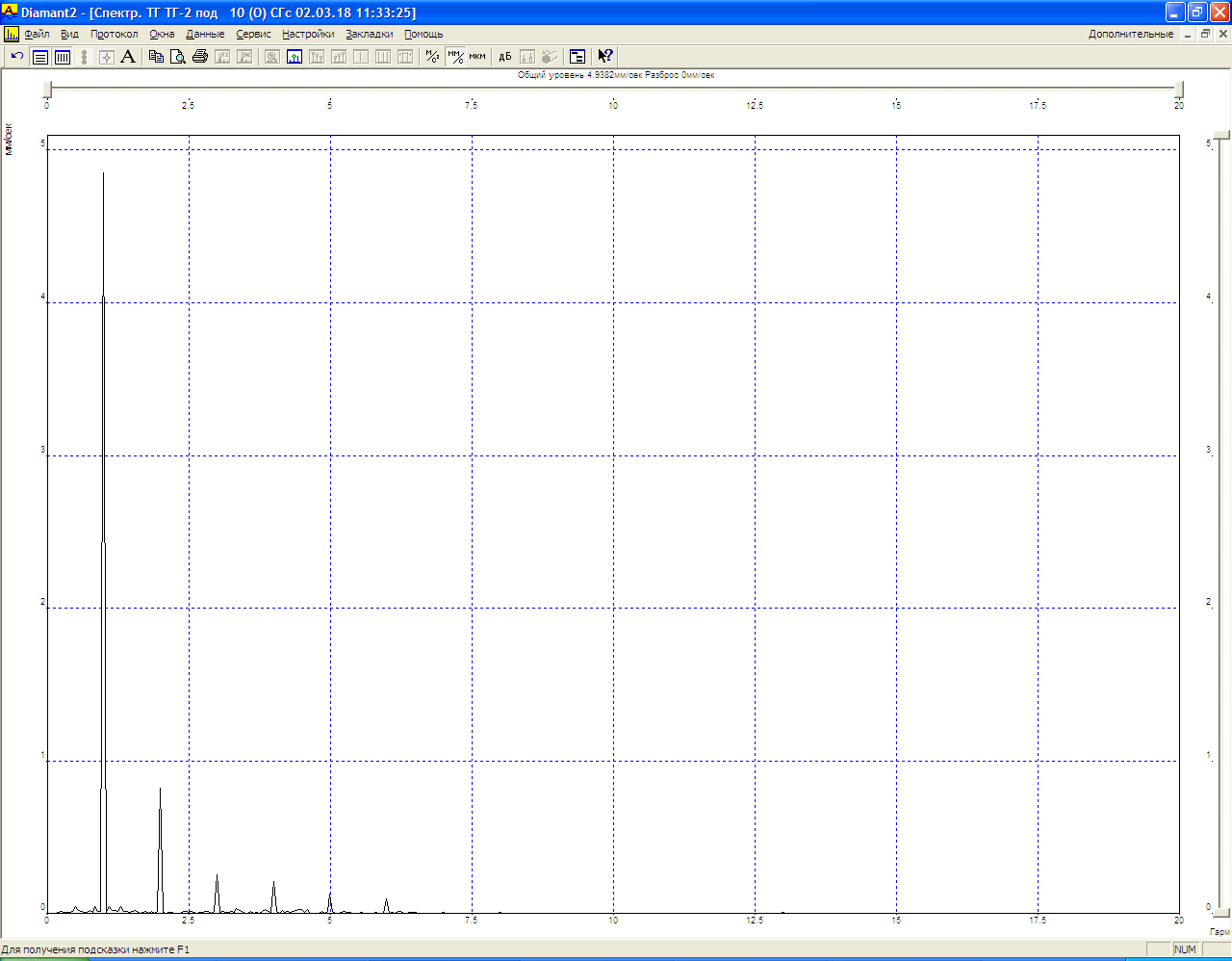Open the Настройки menu
Image resolution: width=1232 pixels, height=961 pixels.
click(308, 34)
